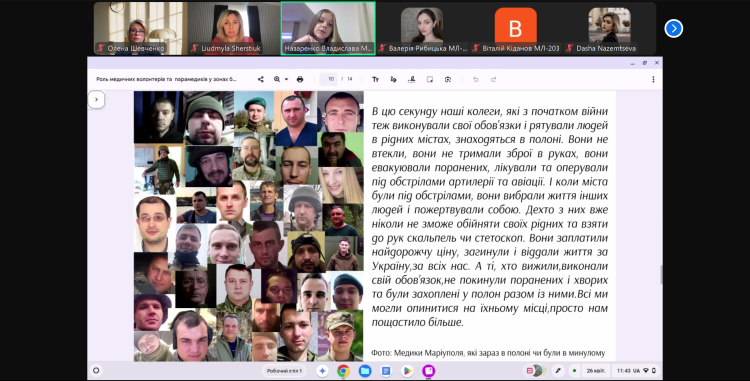Image resolution: width=750 pixels, height=381 pixels.
Task: Open the three-dot more options menu
Action: [653, 79]
